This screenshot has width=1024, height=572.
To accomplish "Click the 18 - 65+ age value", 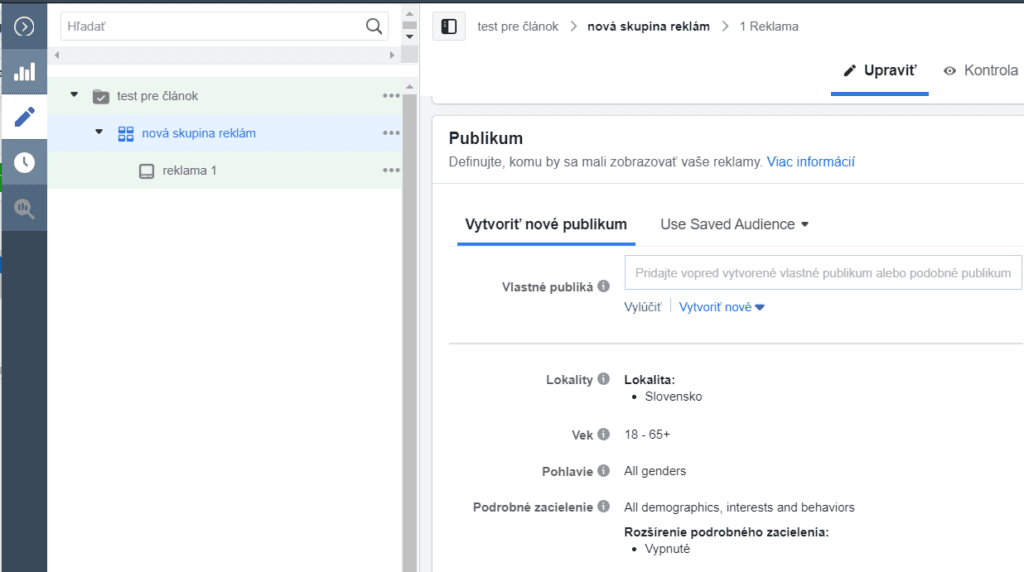I will tap(647, 434).
